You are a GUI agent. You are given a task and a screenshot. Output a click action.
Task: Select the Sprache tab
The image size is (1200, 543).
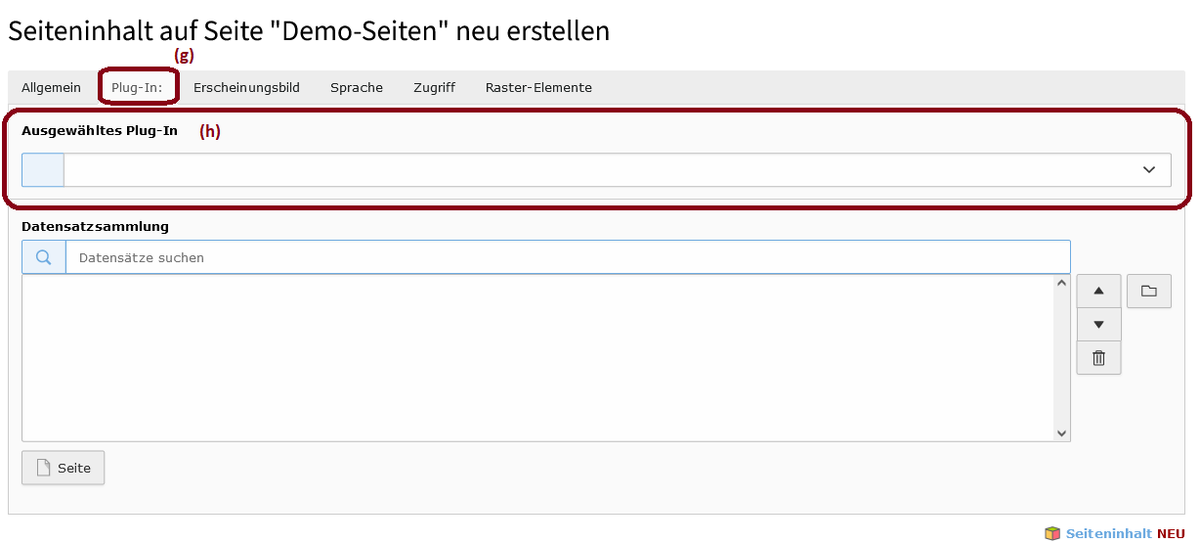pos(357,87)
